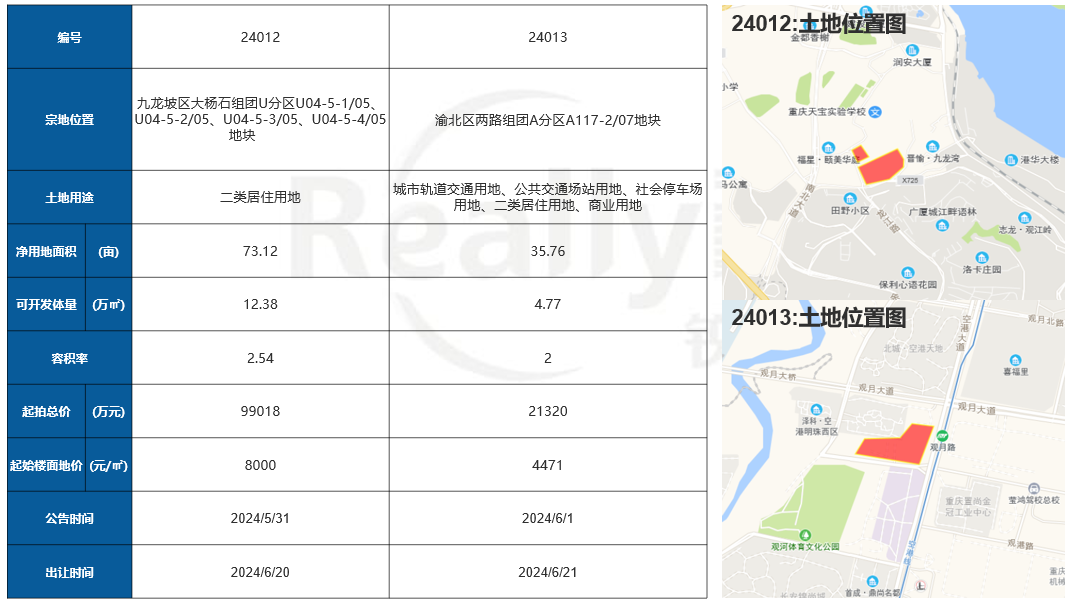Click the 24013:土地位置图 map title
The height and width of the screenshot is (604, 1074).
click(x=819, y=318)
